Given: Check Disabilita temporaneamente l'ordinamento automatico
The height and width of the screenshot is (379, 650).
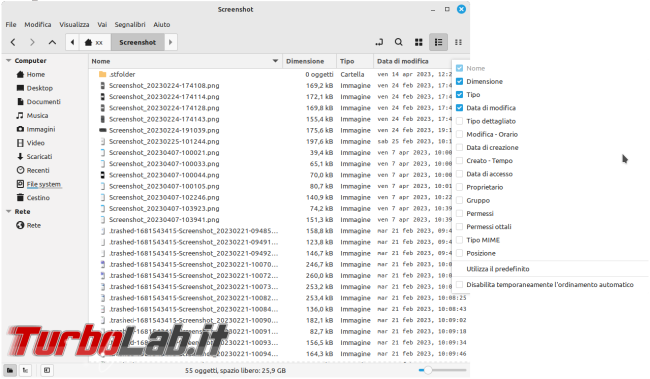Looking at the screenshot, I should [x=459, y=284].
